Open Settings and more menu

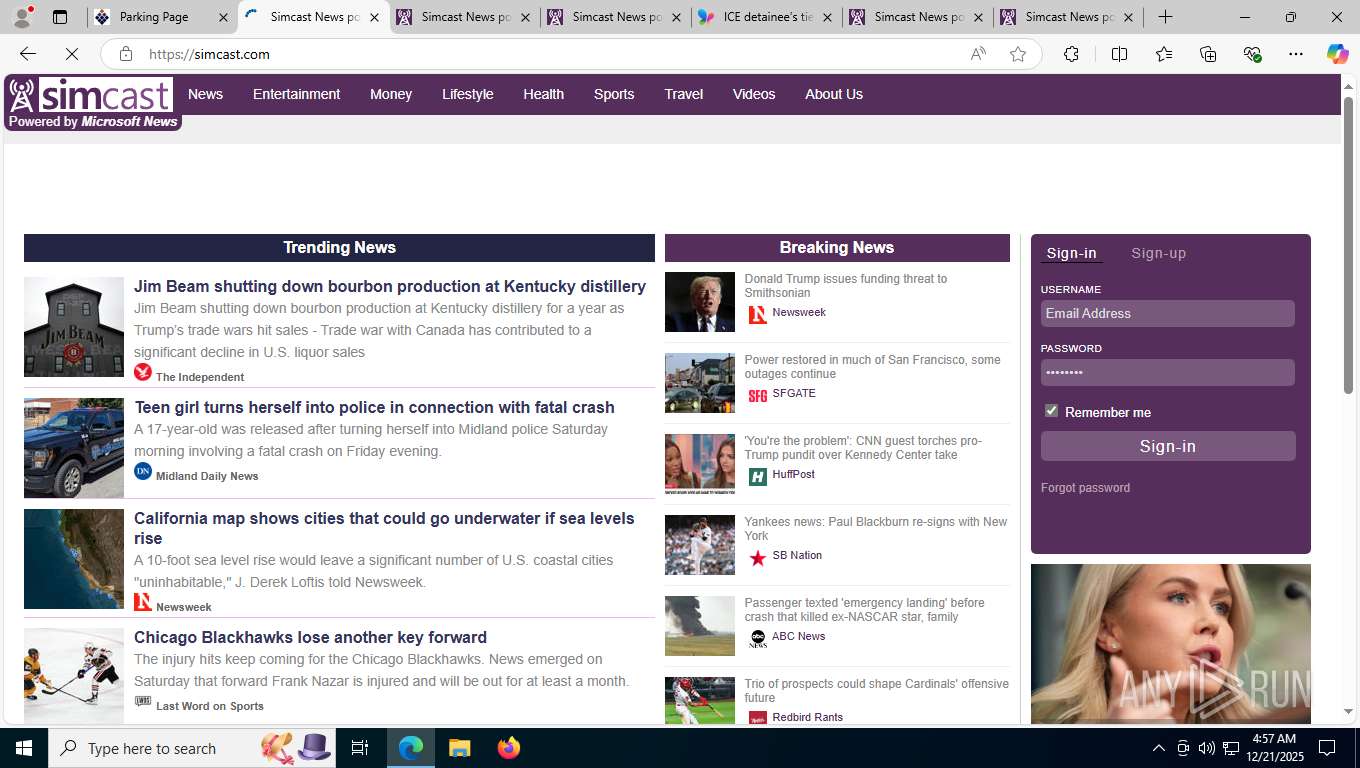click(1296, 54)
